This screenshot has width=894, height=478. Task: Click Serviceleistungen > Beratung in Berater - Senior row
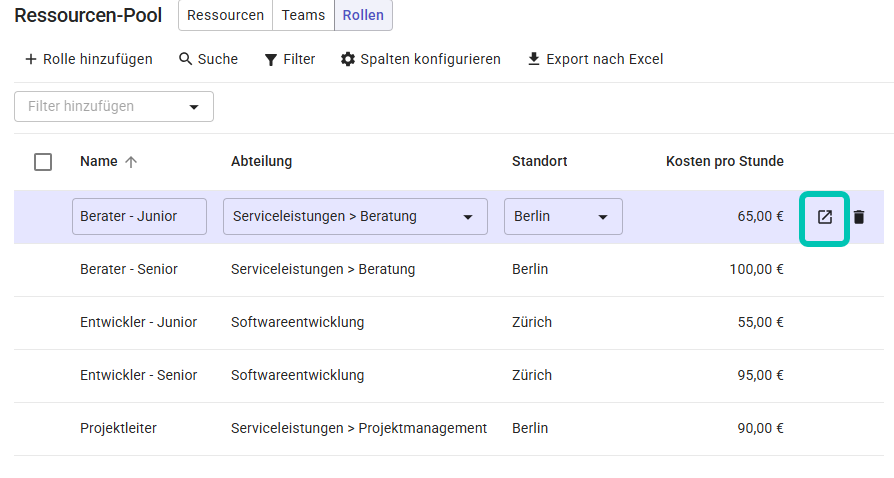(x=323, y=269)
